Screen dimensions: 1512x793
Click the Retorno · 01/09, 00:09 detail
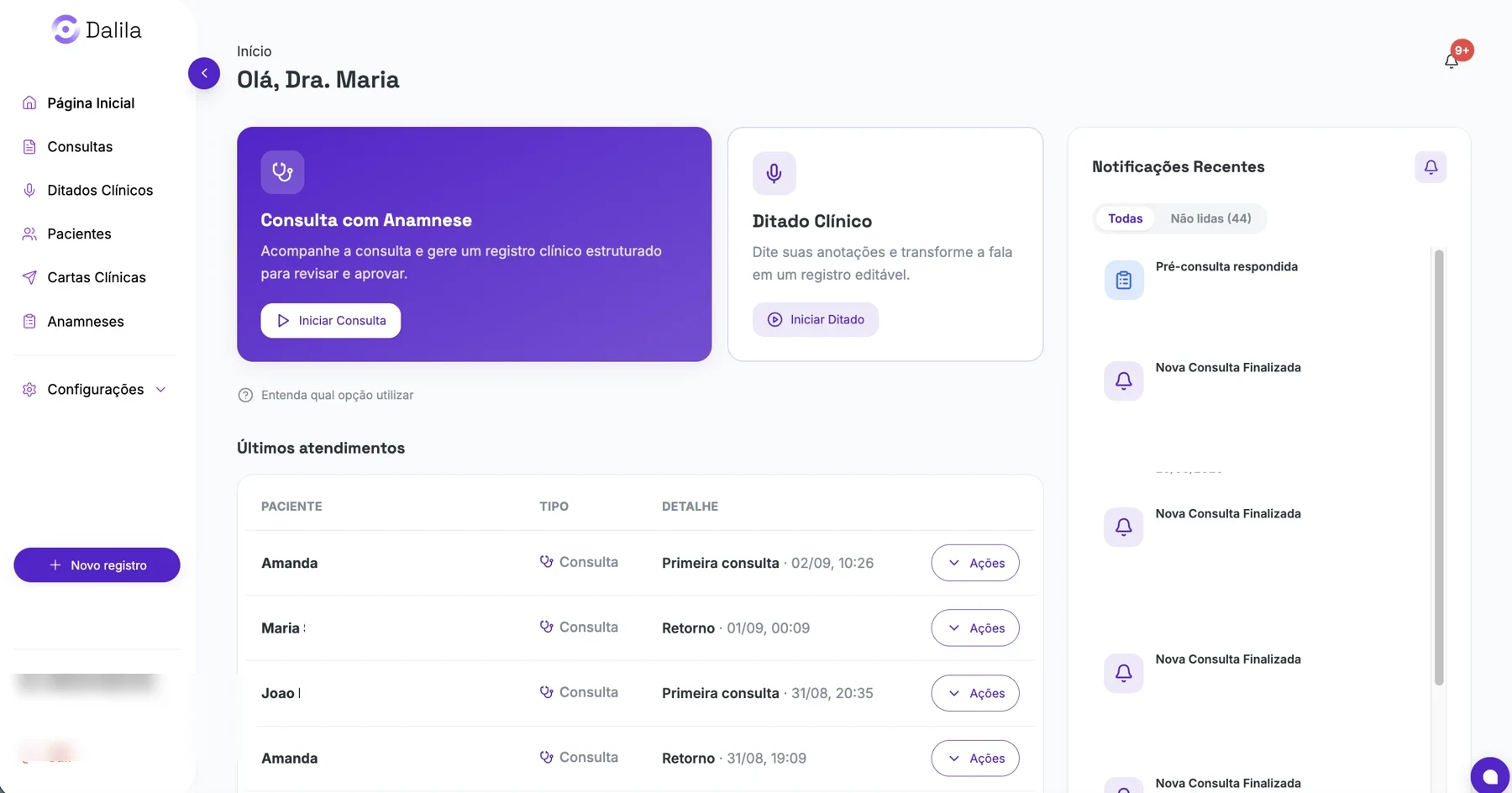736,628
